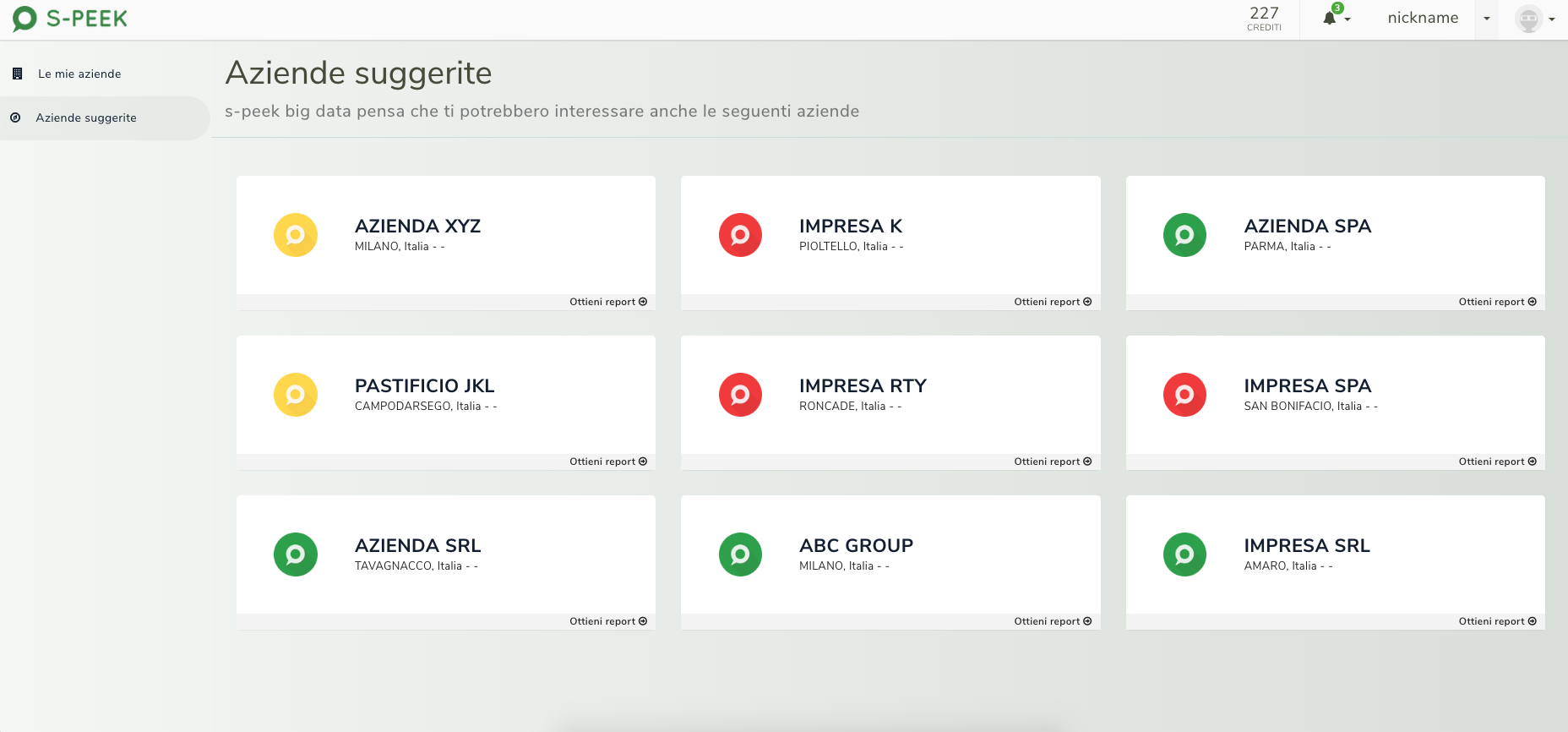Click the S-PEEK logo icon

click(24, 19)
